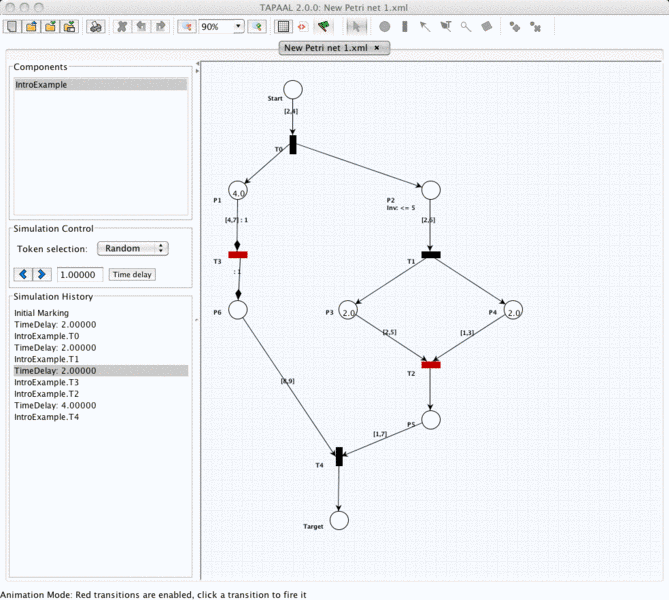Toggle animation mode with the green flag icon

coord(323,26)
